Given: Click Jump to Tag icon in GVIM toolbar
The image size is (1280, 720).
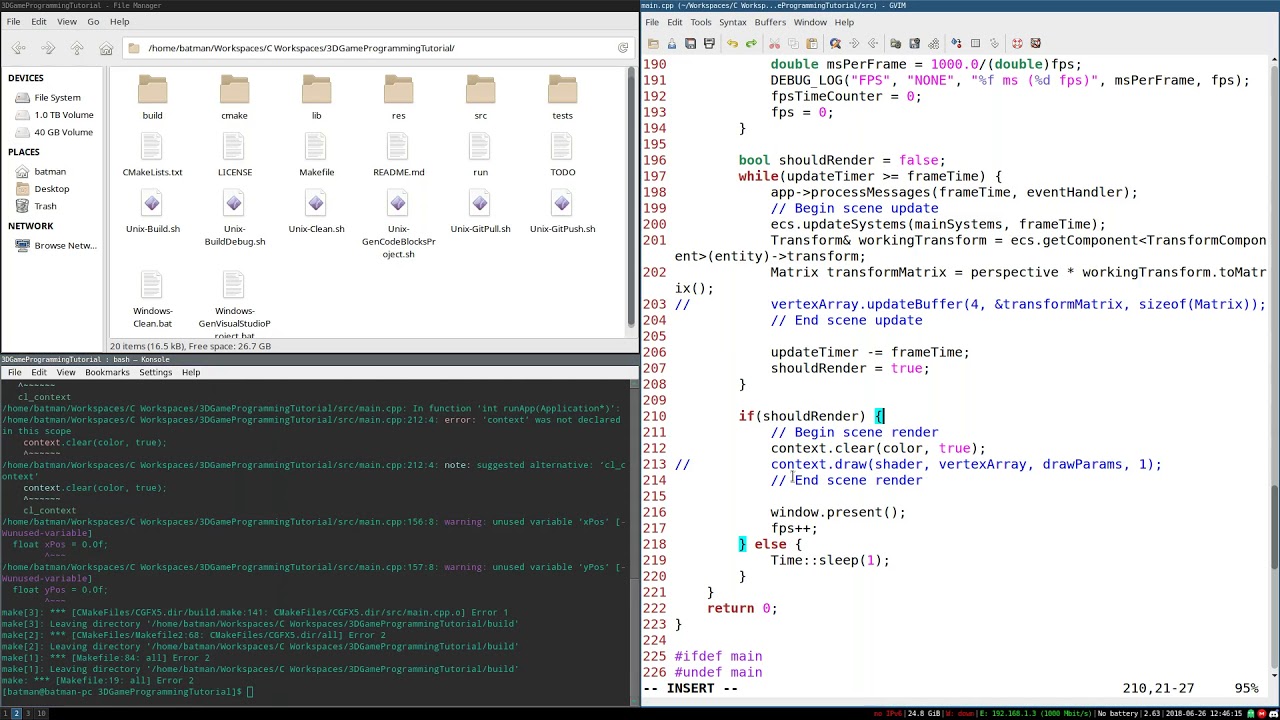Looking at the screenshot, I should point(994,43).
